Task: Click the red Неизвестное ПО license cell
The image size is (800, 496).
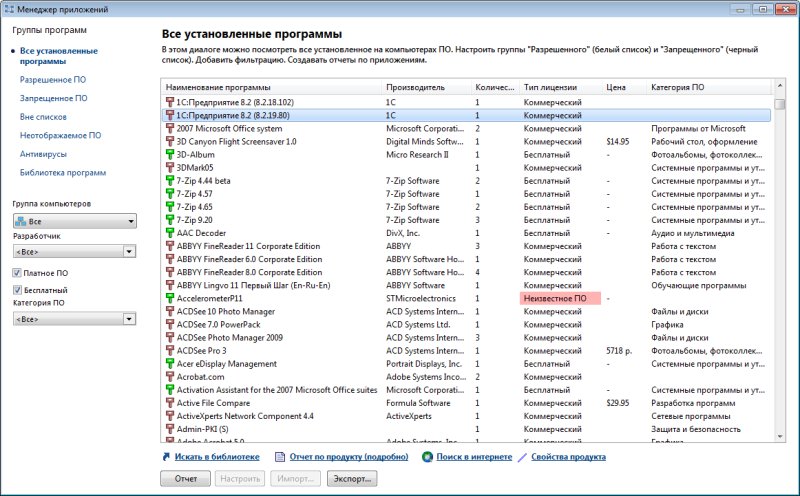Action: 560,298
